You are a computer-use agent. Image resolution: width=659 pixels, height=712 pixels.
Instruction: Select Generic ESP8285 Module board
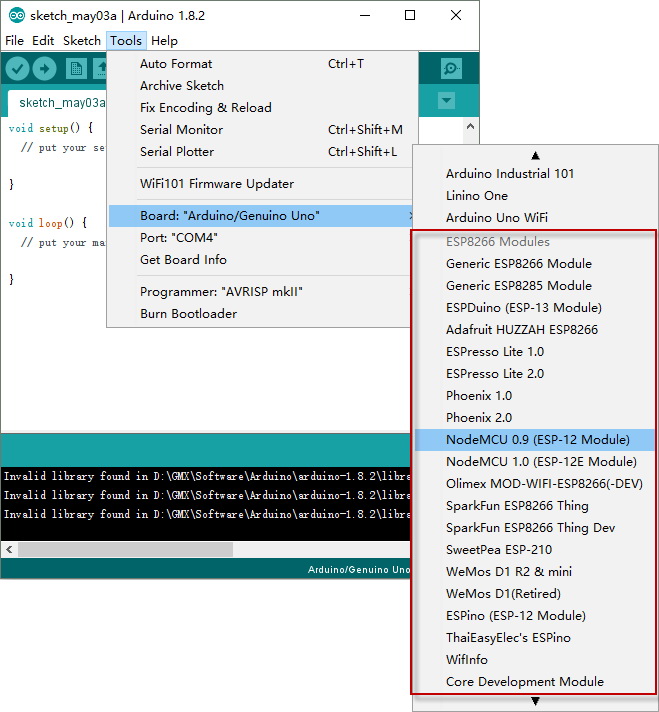click(x=535, y=286)
